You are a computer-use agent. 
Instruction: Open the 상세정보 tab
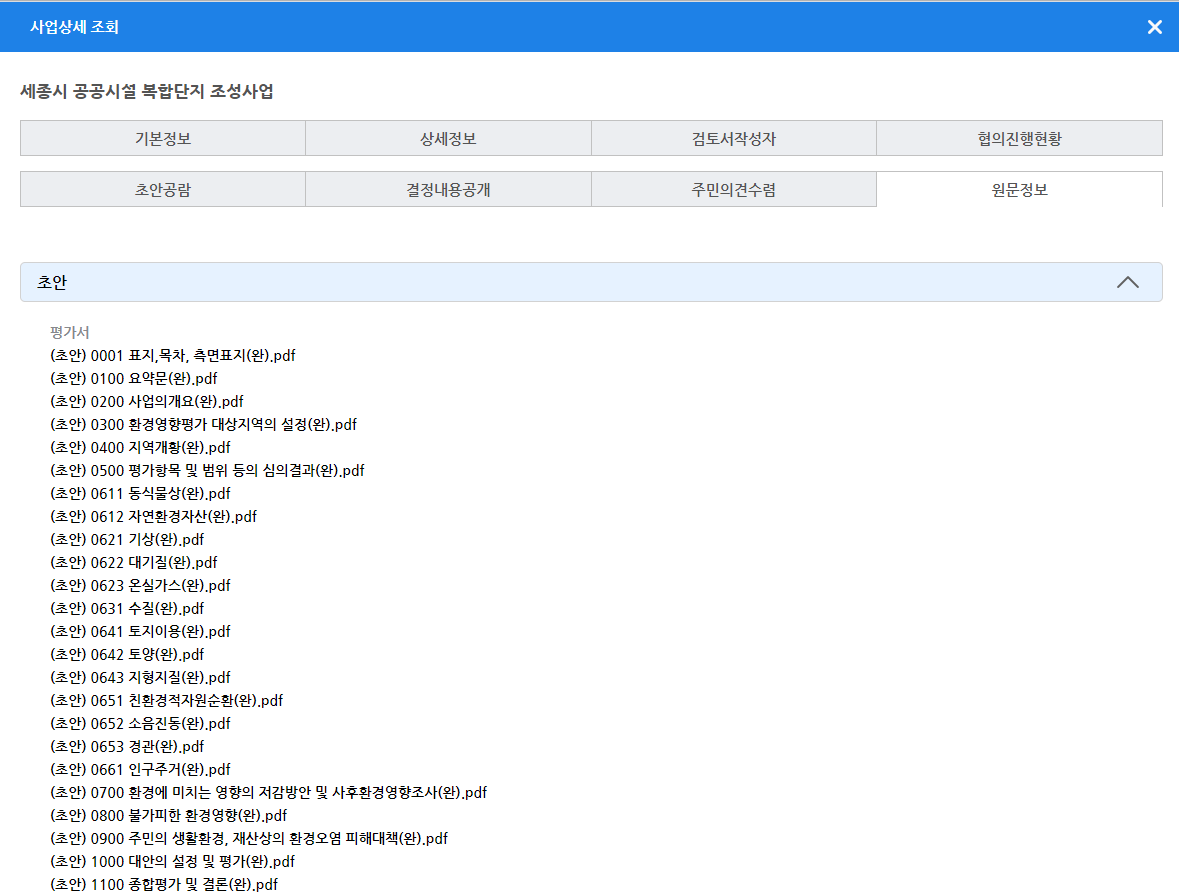[x=448, y=139]
